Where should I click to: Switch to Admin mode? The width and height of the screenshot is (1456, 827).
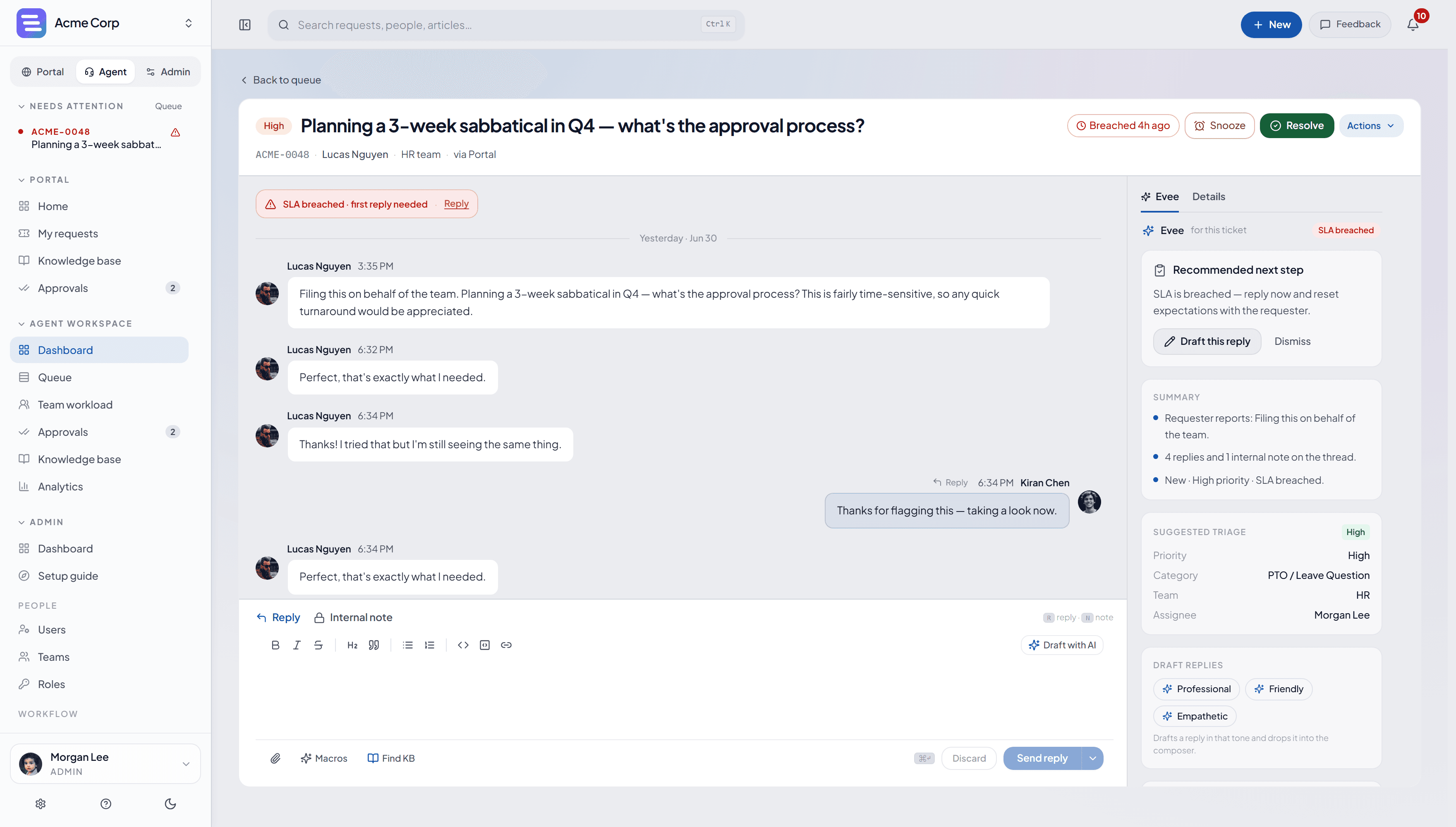(168, 72)
